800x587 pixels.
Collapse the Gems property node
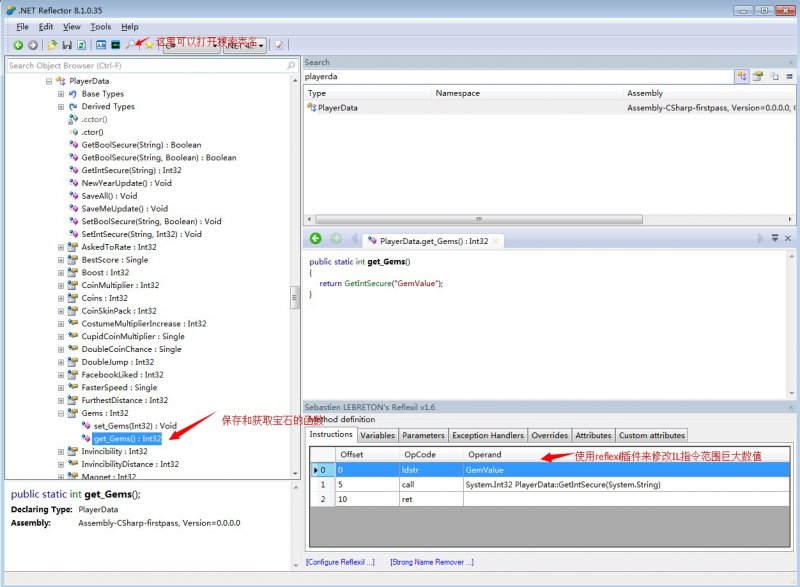click(61, 413)
